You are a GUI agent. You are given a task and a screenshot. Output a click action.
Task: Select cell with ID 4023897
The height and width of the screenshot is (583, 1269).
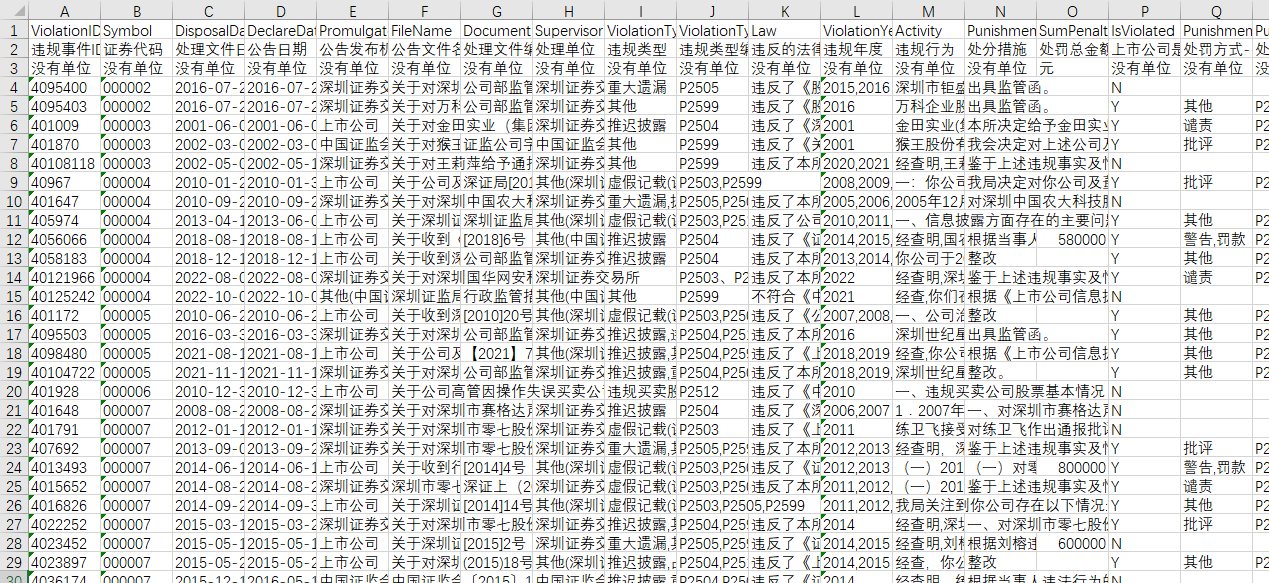point(64,563)
